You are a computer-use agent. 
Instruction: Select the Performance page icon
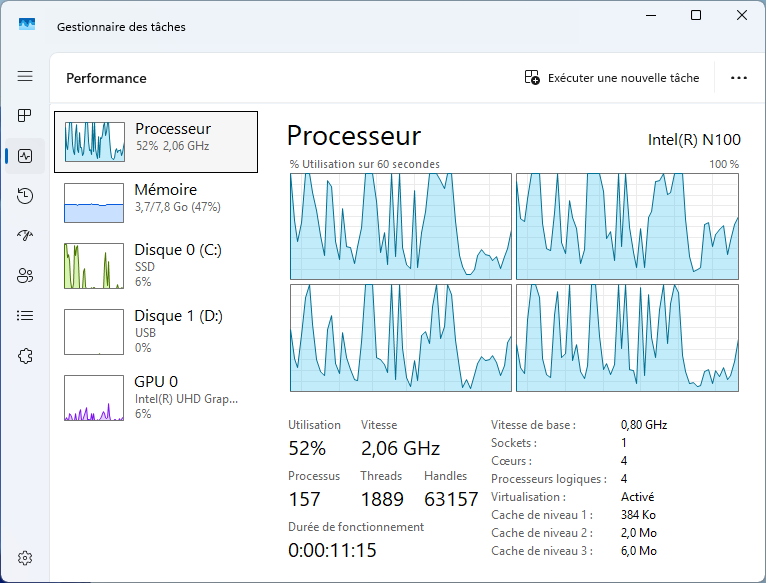tap(25, 156)
